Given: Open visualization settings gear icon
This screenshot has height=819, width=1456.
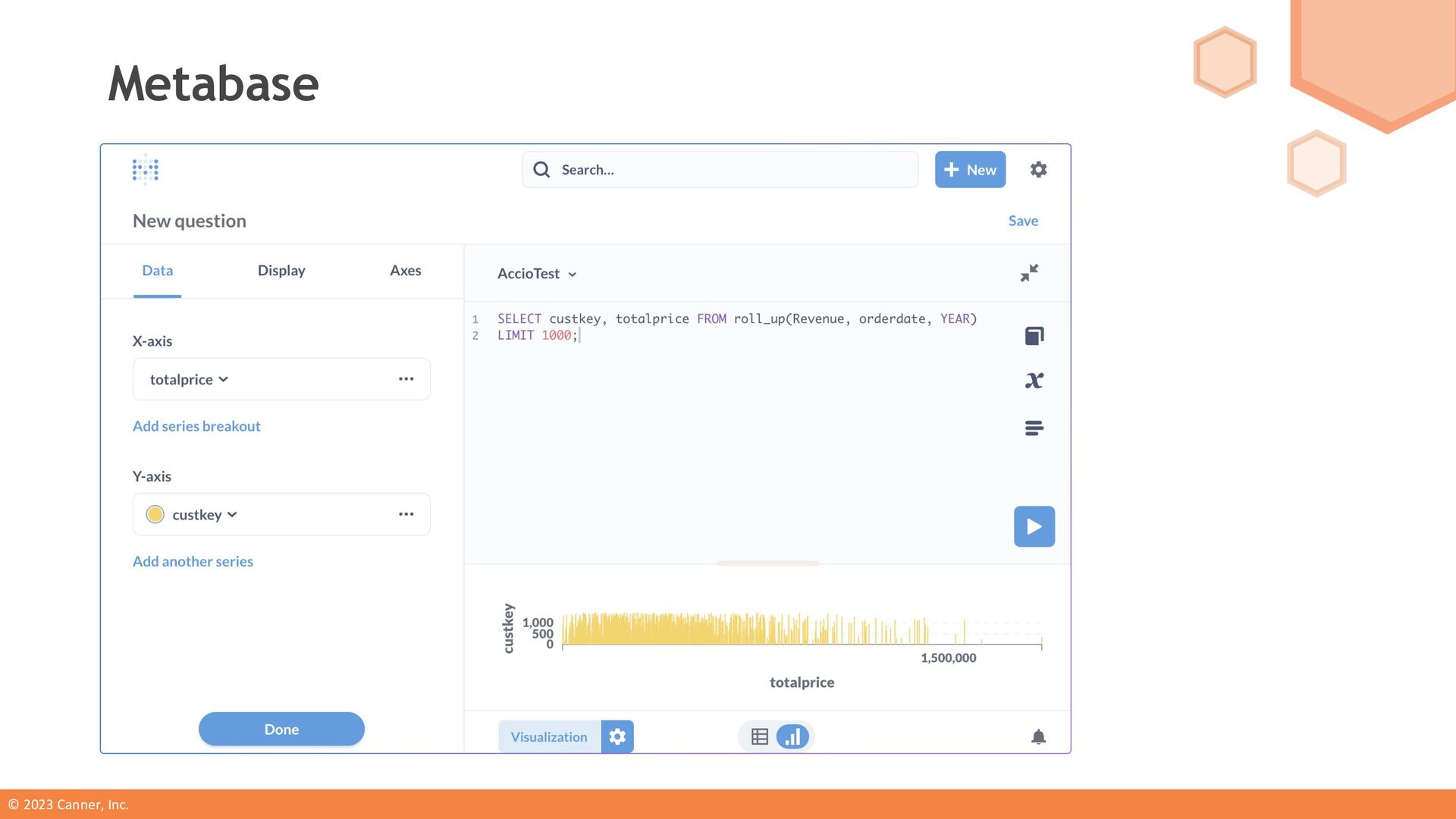Looking at the screenshot, I should click(617, 737).
